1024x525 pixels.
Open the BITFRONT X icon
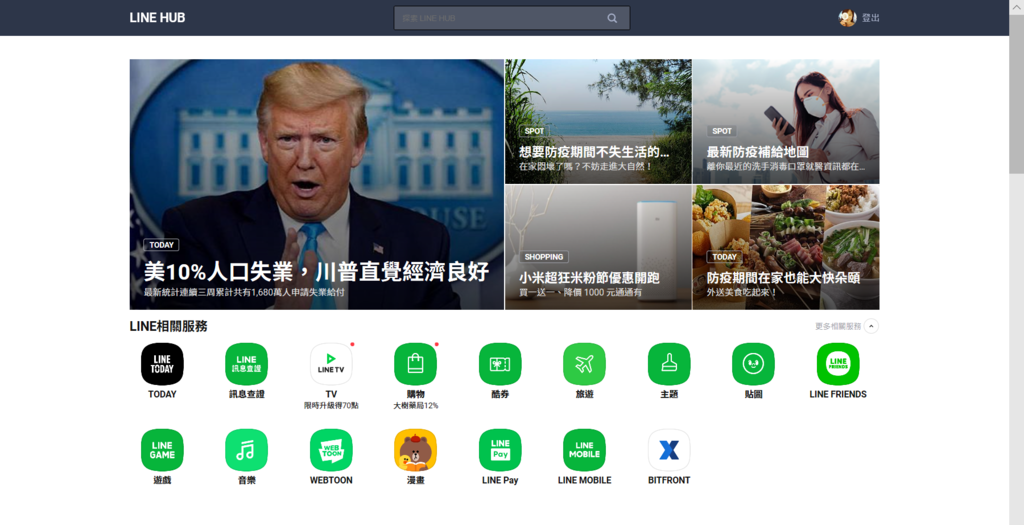[x=669, y=450]
